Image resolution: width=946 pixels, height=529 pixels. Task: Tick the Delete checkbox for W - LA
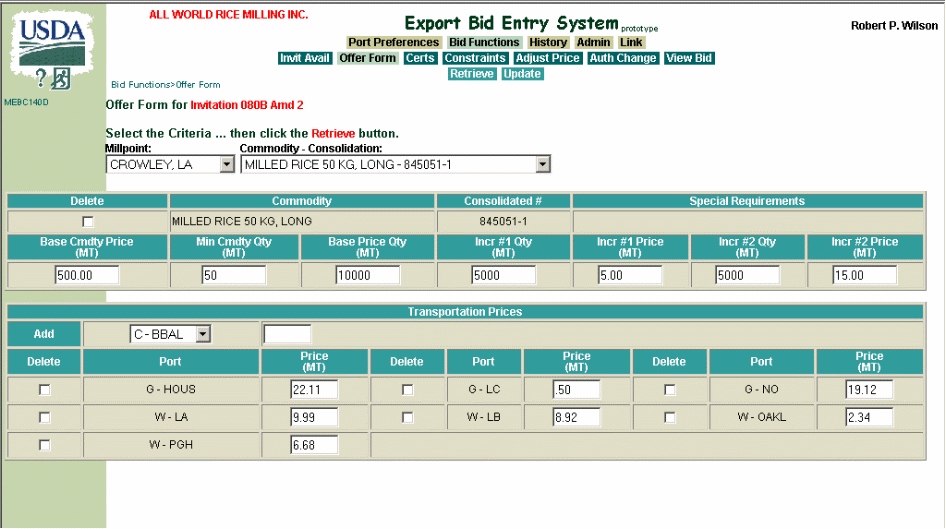[x=44, y=417]
